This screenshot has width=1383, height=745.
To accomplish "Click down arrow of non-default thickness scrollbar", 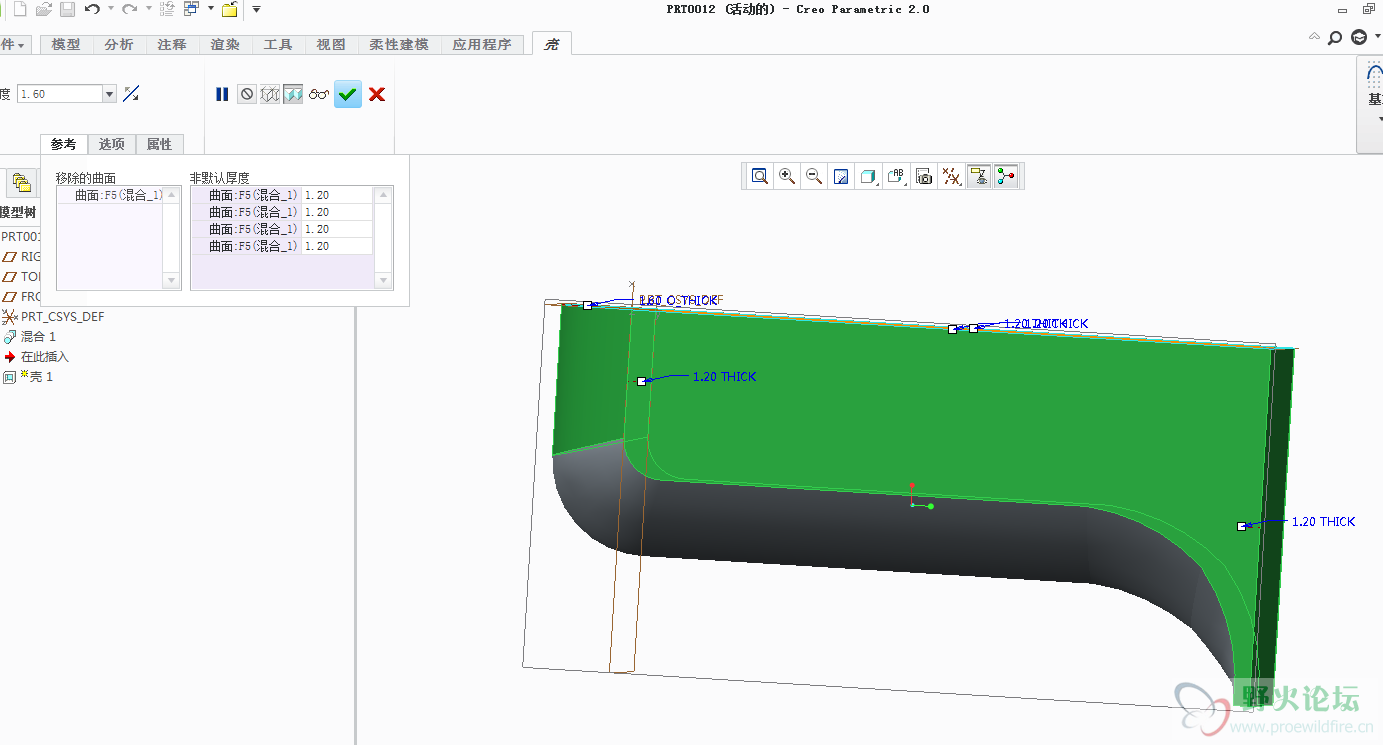I will 383,281.
